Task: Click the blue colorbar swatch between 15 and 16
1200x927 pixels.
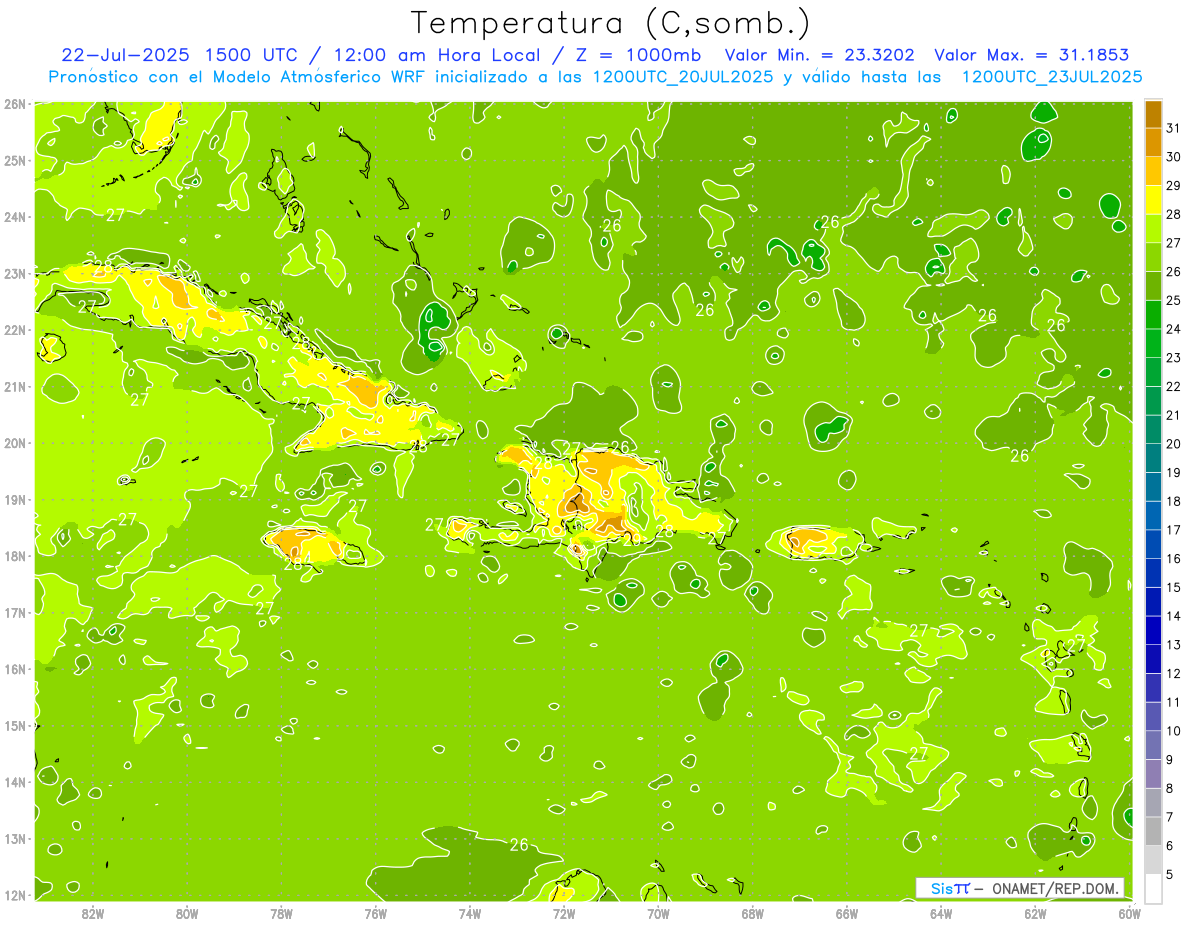Action: click(x=1153, y=572)
